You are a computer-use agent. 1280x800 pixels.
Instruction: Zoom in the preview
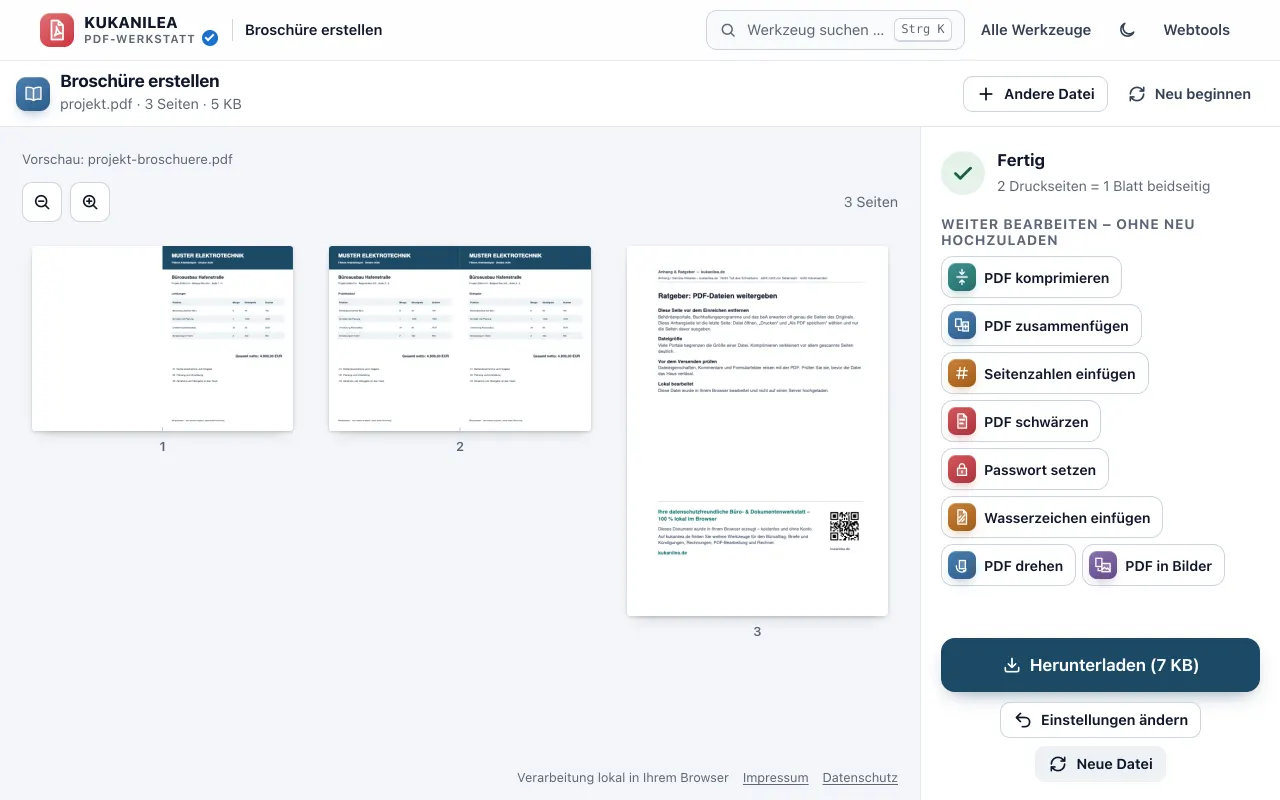[90, 202]
